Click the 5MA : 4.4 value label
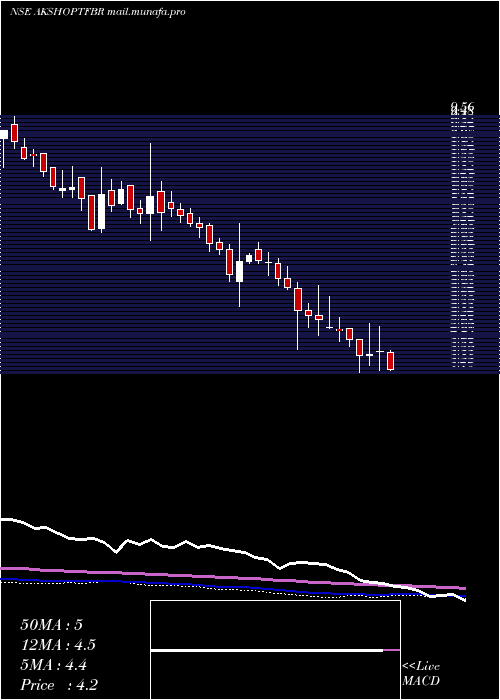The width and height of the screenshot is (500, 700). [x=54, y=665]
